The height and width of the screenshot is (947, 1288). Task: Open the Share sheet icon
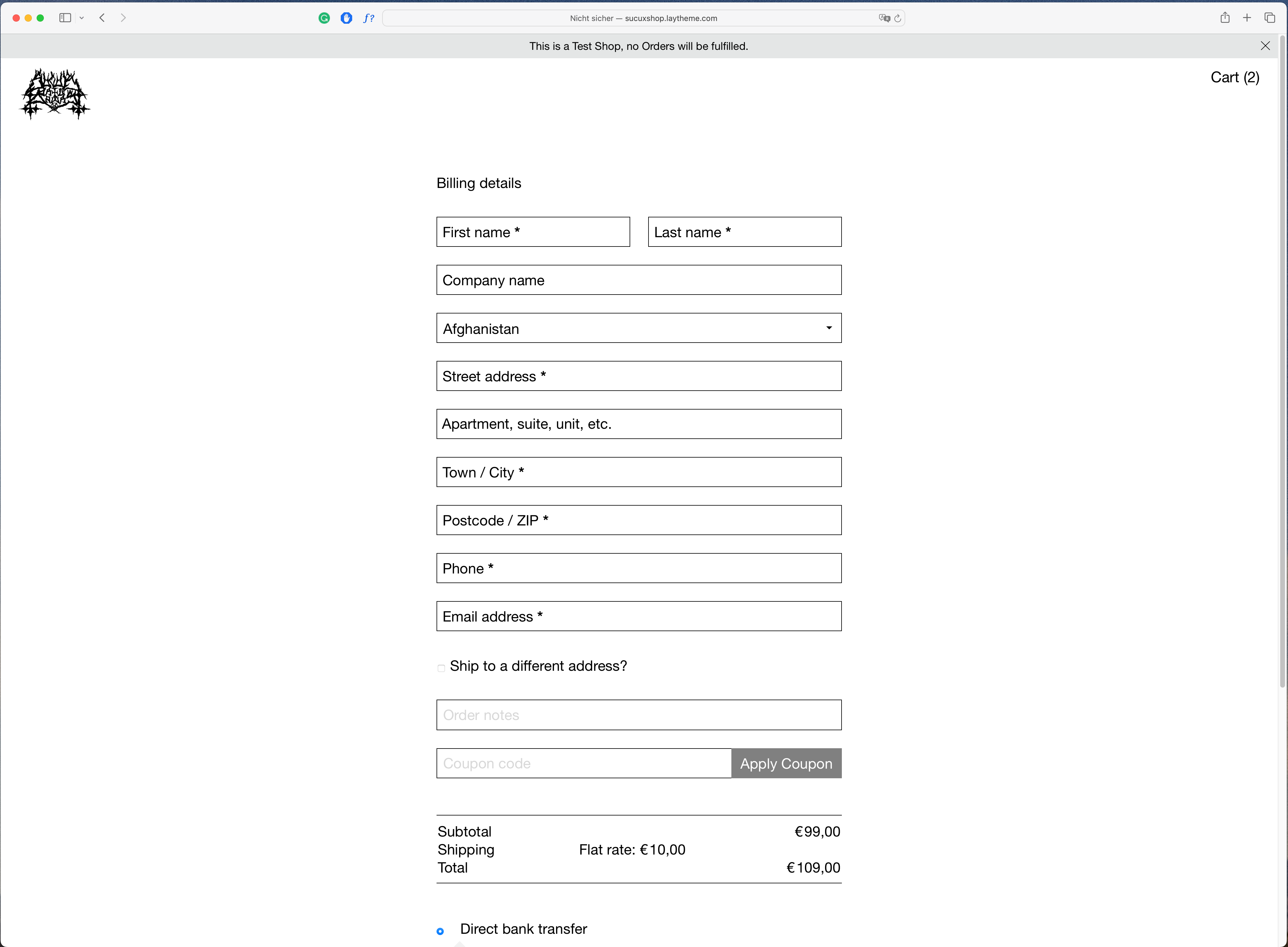tap(1225, 18)
